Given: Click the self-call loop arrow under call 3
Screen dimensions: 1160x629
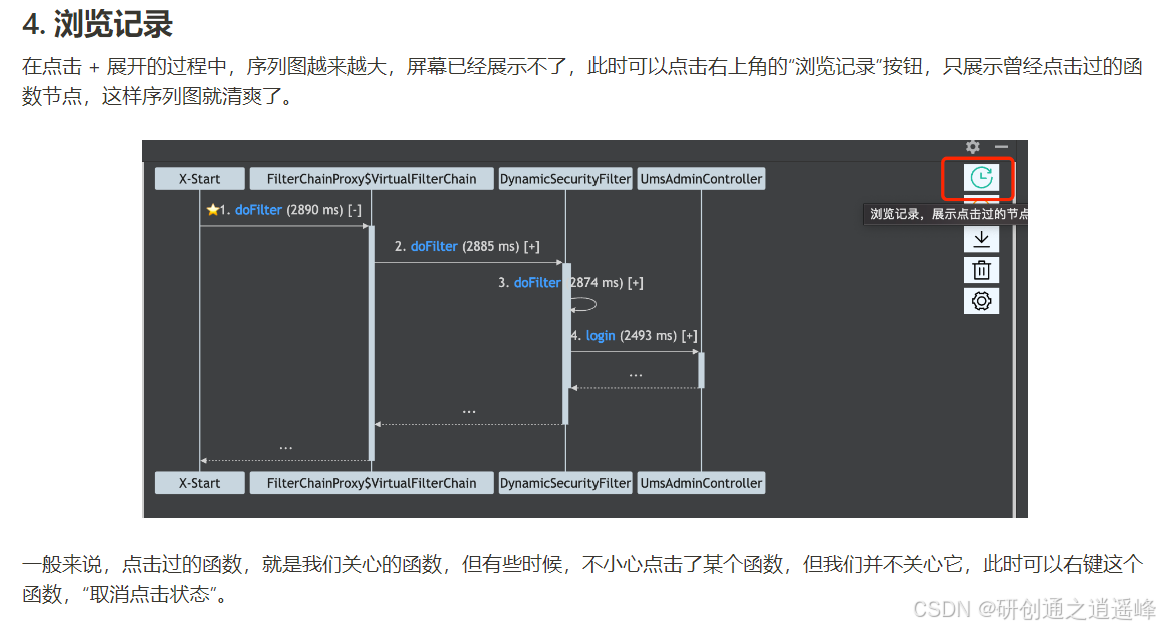Looking at the screenshot, I should [x=584, y=304].
